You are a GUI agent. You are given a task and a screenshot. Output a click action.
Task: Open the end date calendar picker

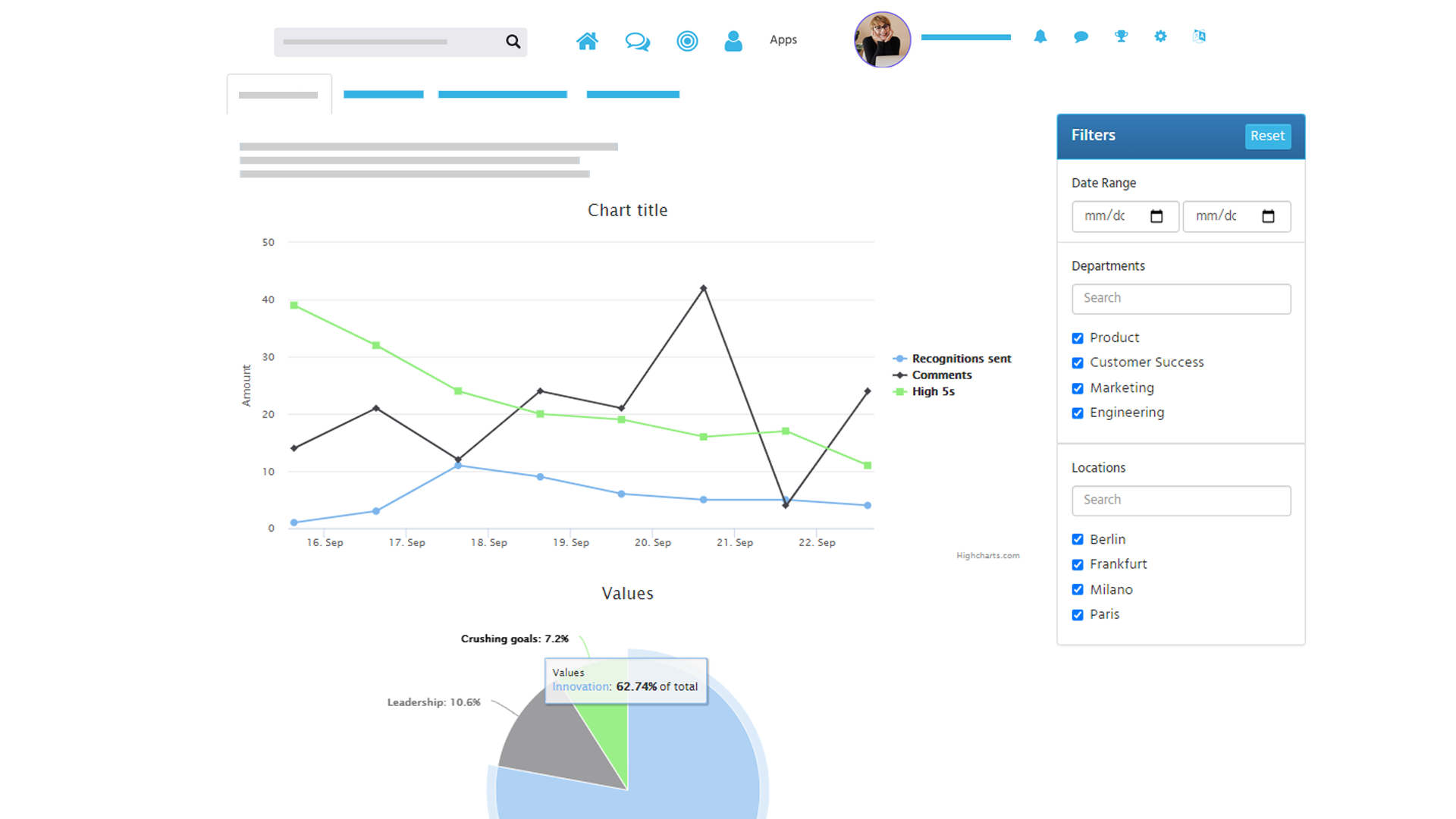tap(1268, 217)
